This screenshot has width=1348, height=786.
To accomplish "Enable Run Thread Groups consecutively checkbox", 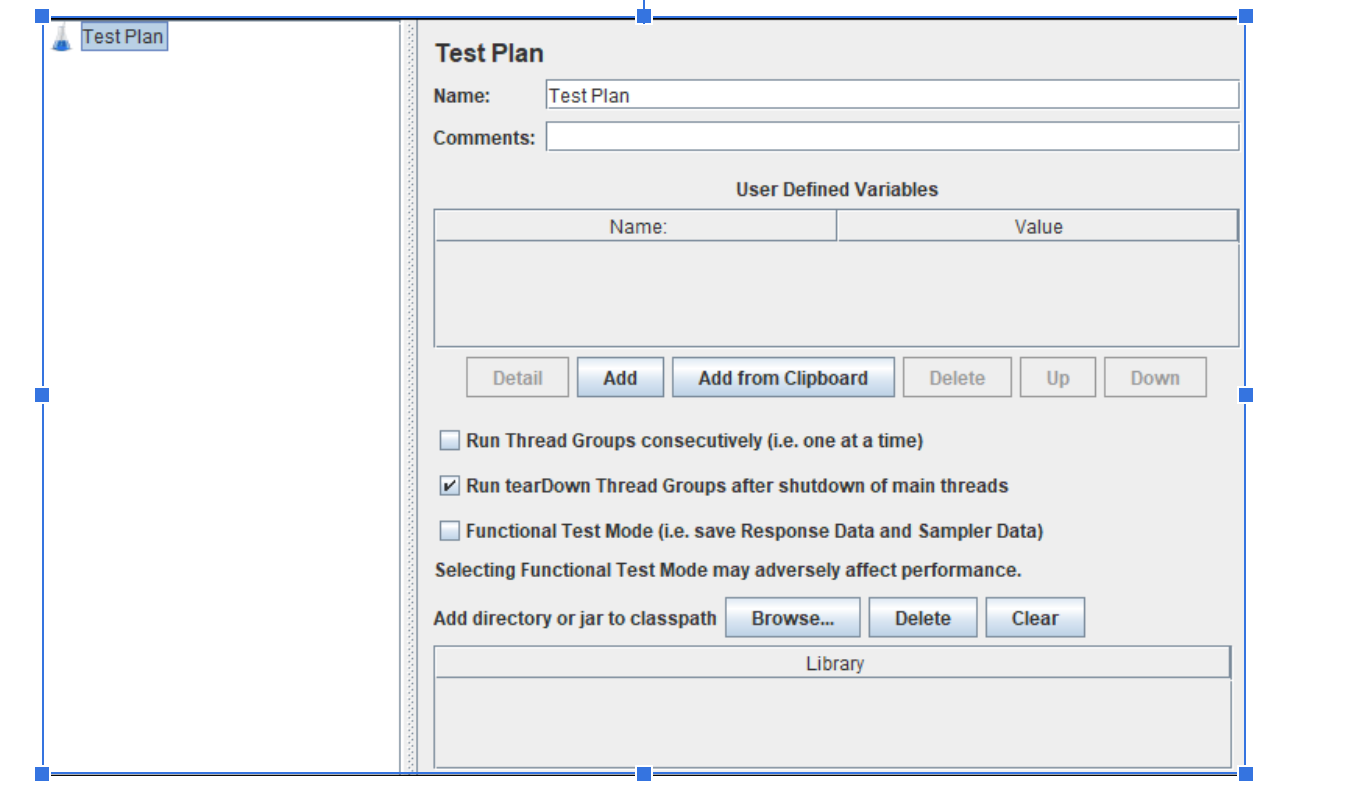I will 450,440.
